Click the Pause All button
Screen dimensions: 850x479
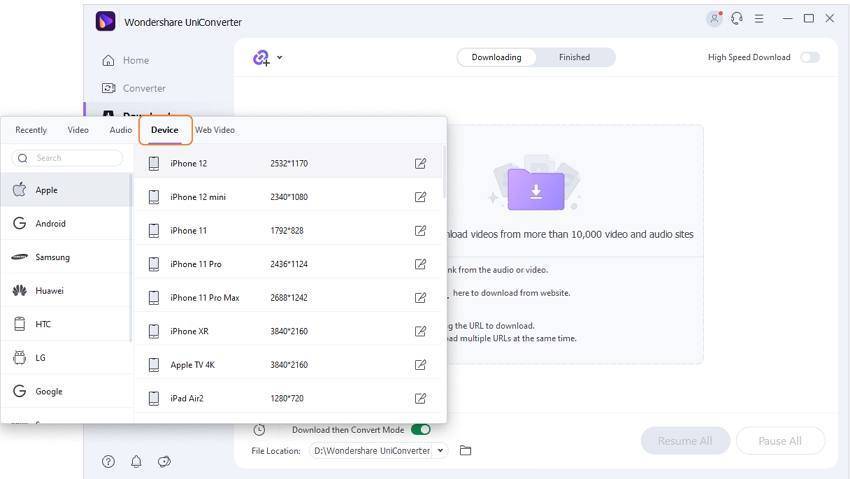pos(780,441)
